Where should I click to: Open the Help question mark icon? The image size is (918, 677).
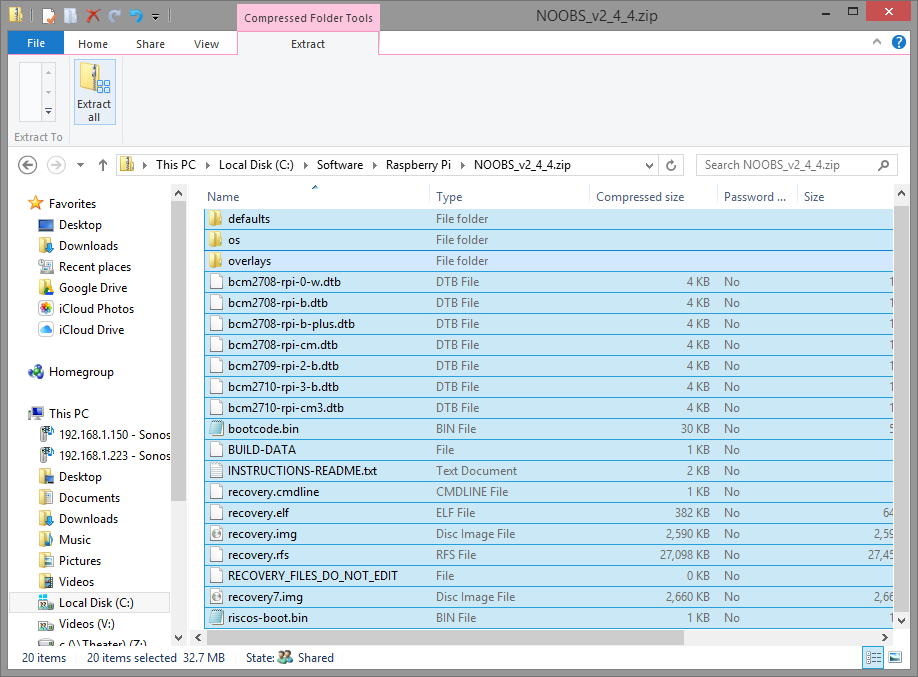pos(899,42)
